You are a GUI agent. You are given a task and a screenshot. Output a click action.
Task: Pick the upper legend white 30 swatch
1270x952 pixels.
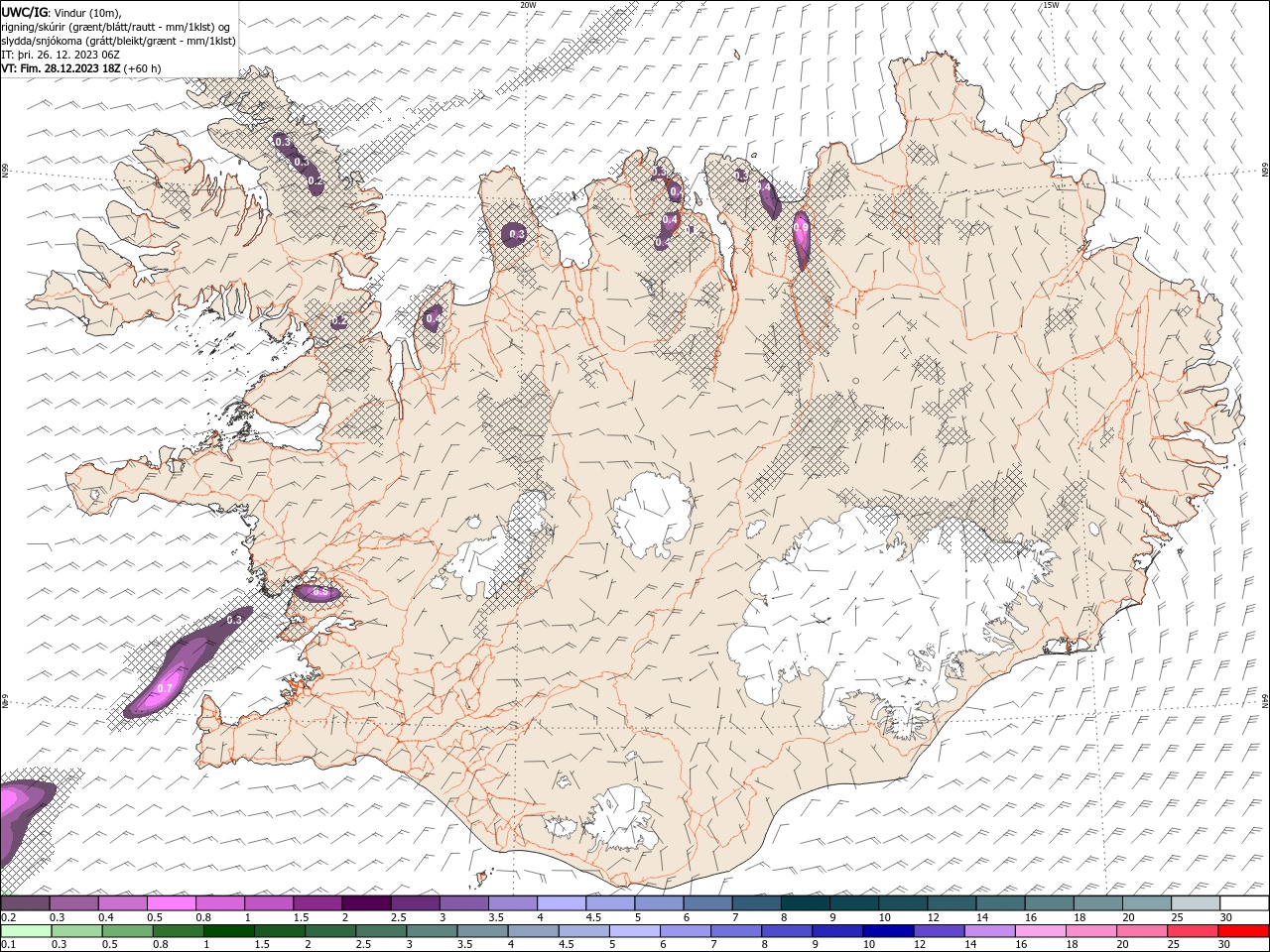[x=1243, y=903]
